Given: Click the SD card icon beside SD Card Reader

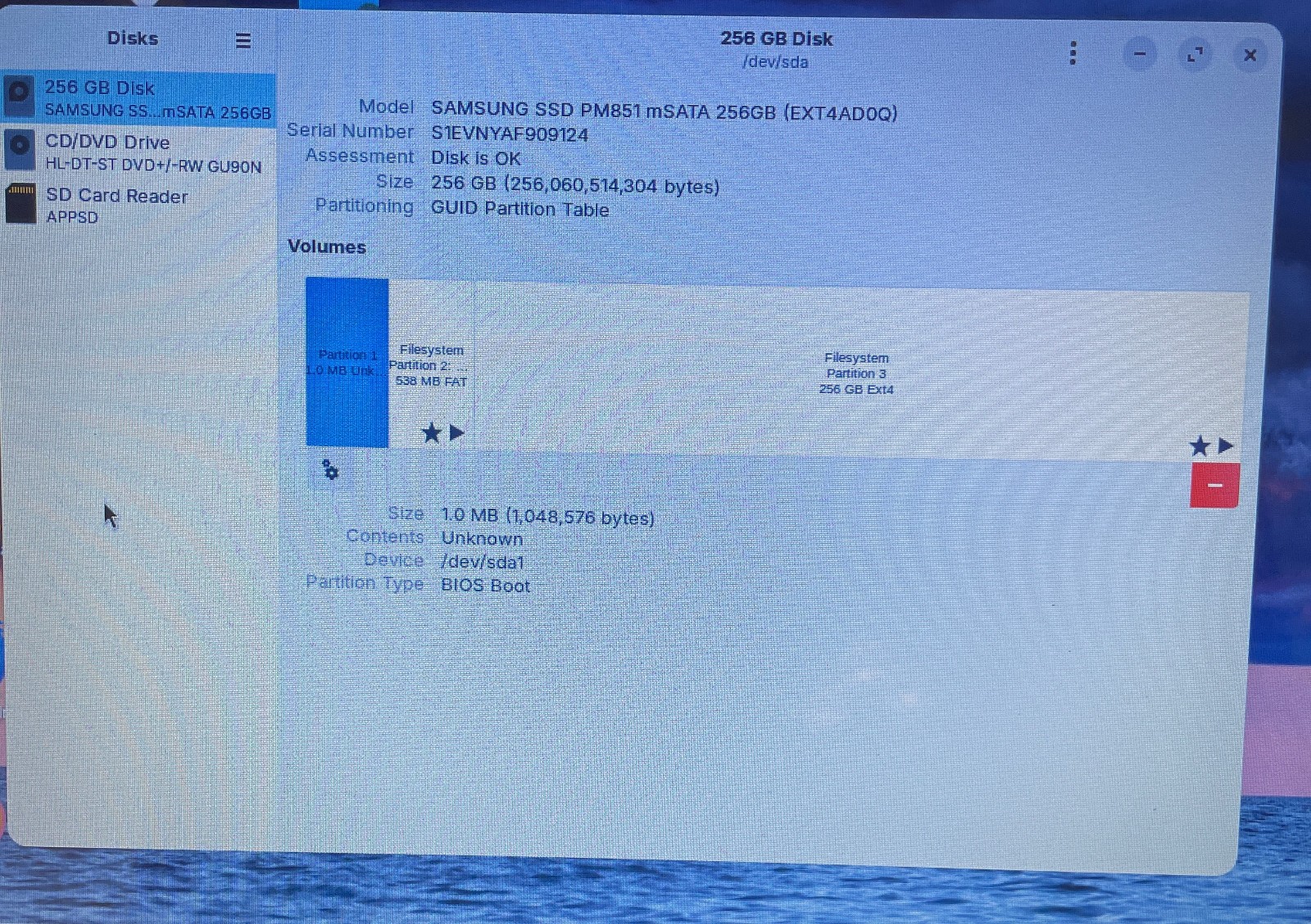Looking at the screenshot, I should pyautogui.click(x=20, y=204).
